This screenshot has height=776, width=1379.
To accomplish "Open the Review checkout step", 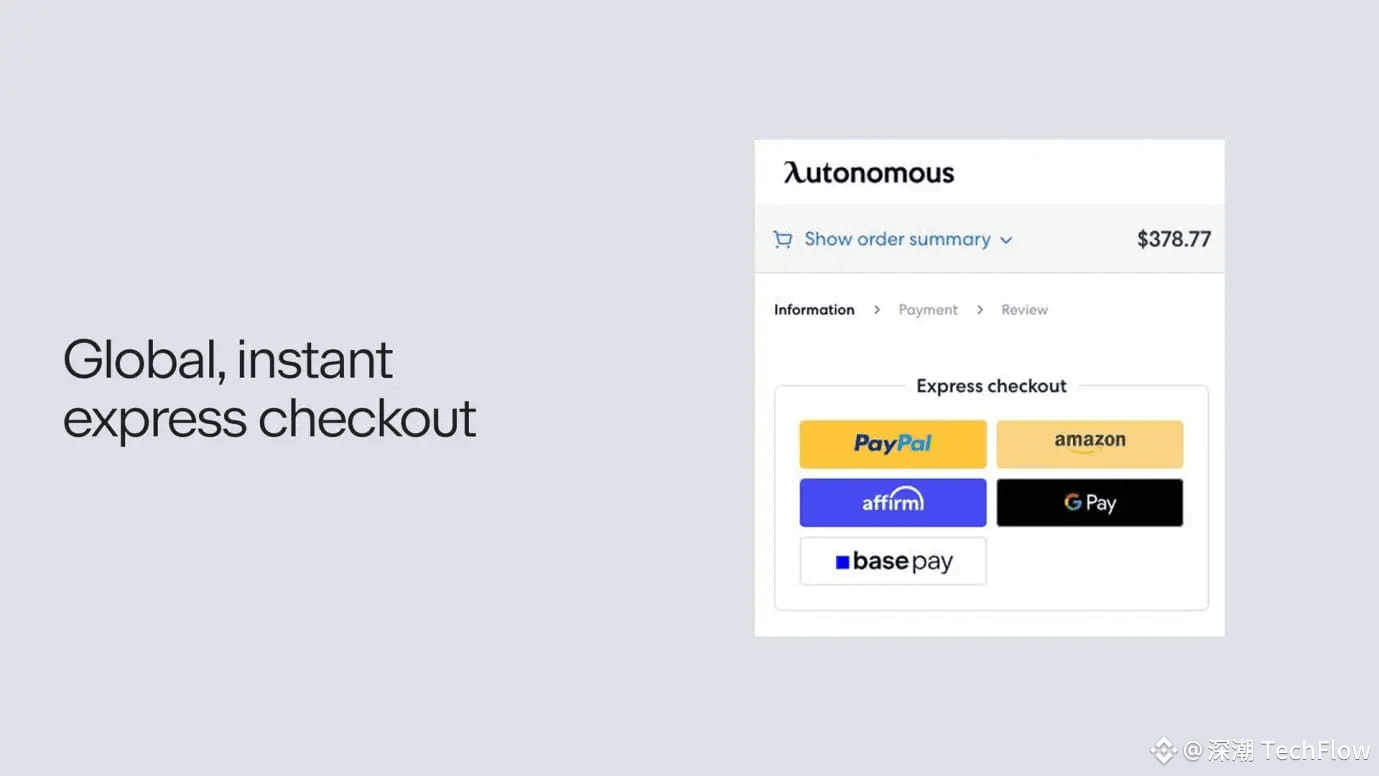I will [1024, 309].
